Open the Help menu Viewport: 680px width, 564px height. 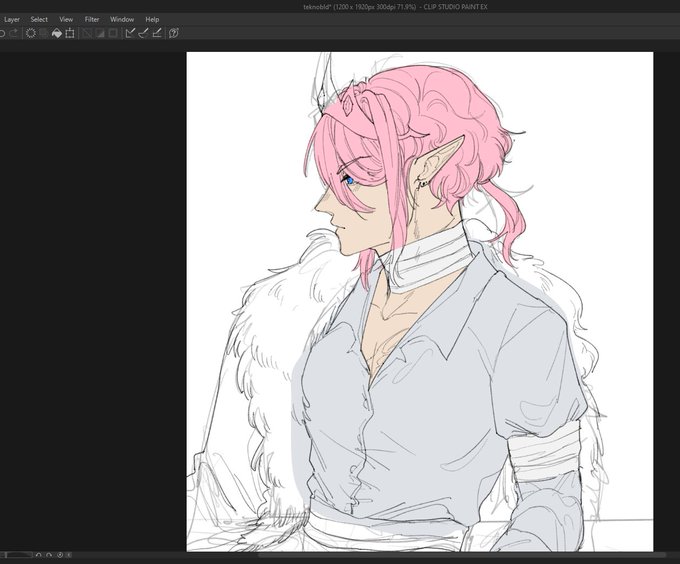point(152,20)
